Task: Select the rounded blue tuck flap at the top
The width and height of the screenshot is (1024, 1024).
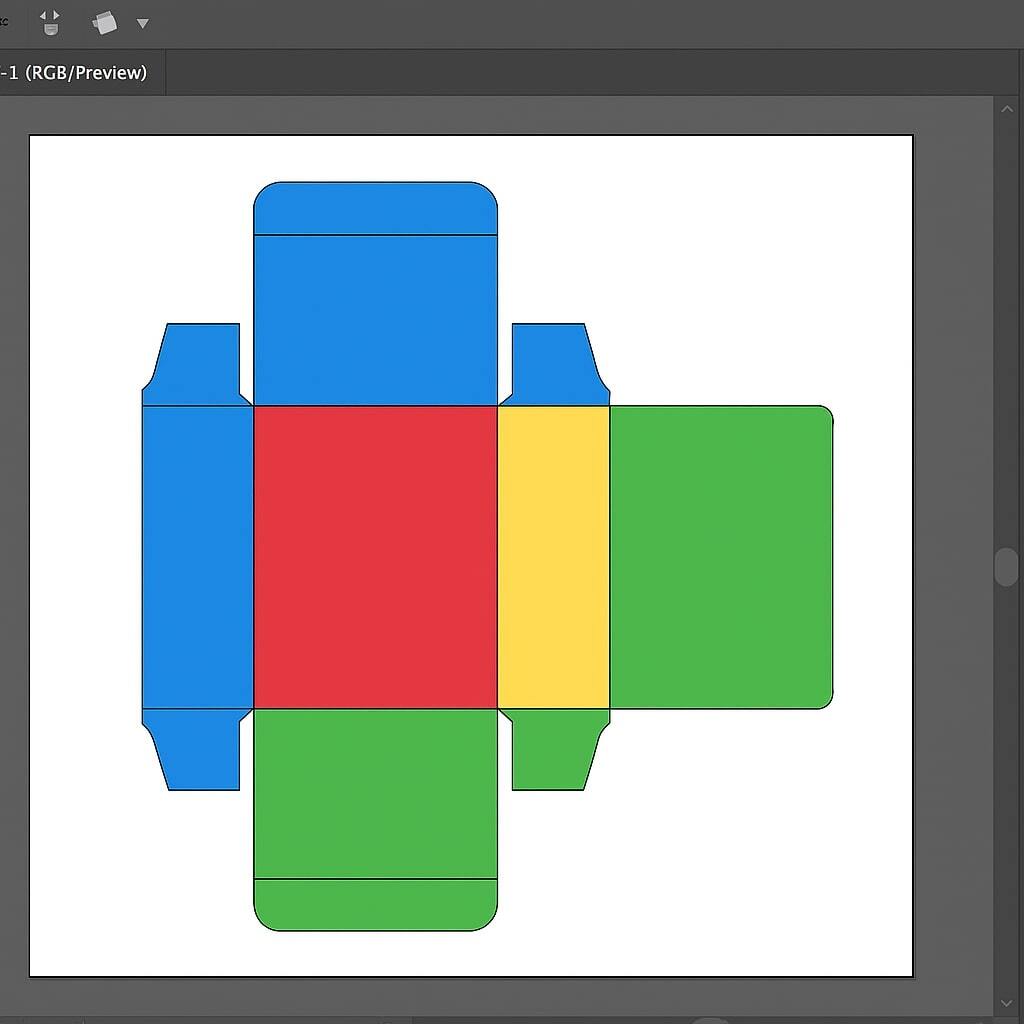Action: coord(376,208)
